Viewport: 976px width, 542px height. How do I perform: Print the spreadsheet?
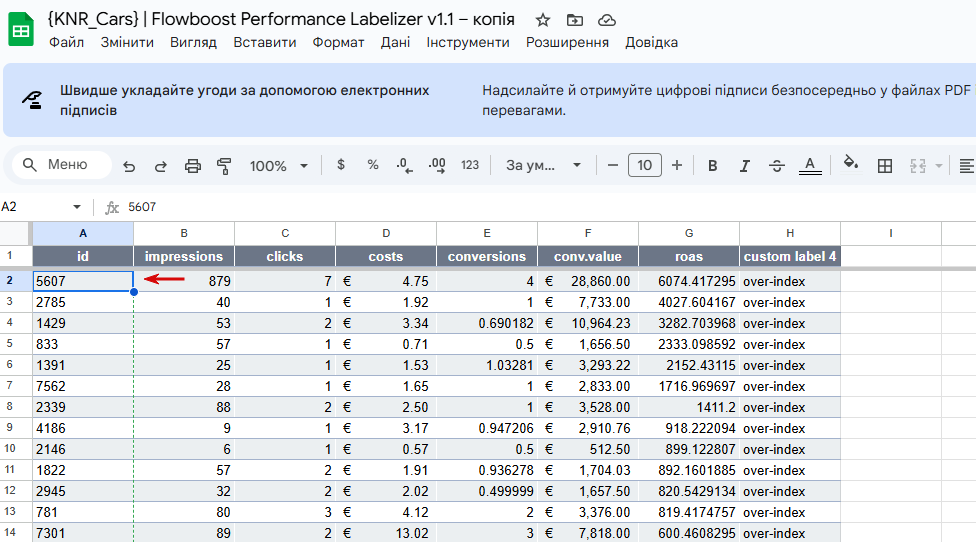pyautogui.click(x=193, y=166)
